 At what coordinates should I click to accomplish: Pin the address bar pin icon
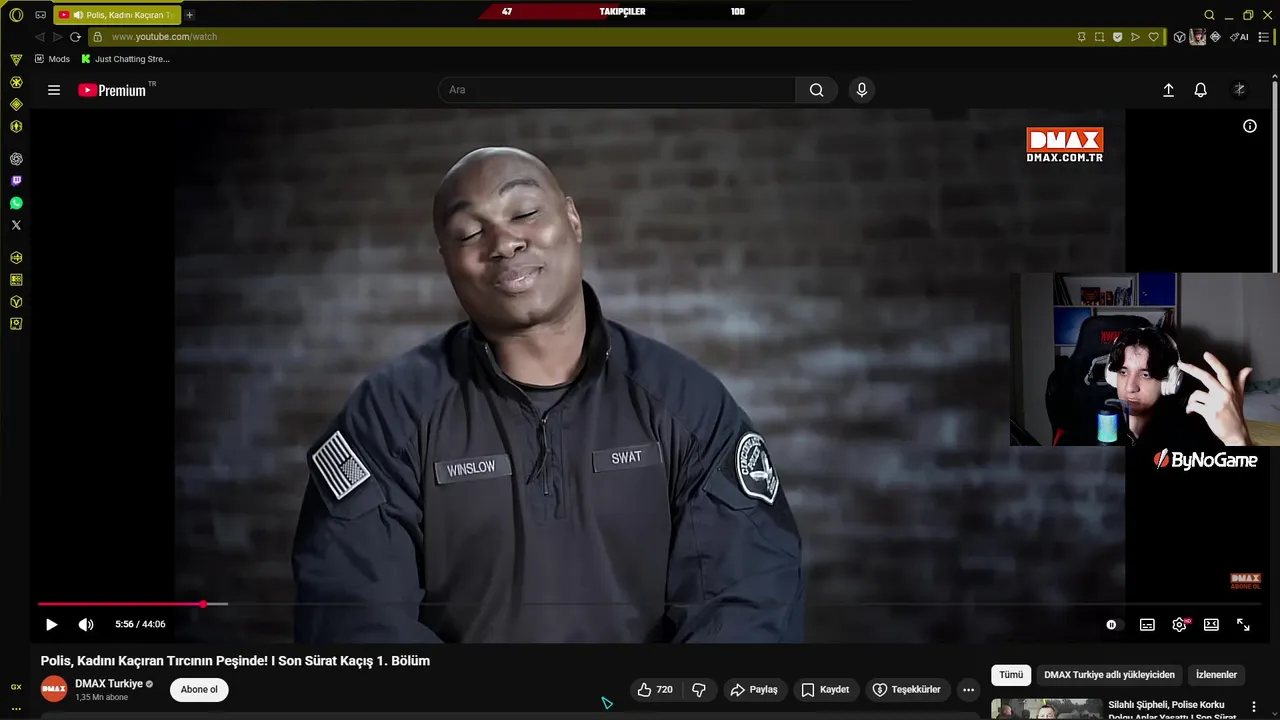1081,37
